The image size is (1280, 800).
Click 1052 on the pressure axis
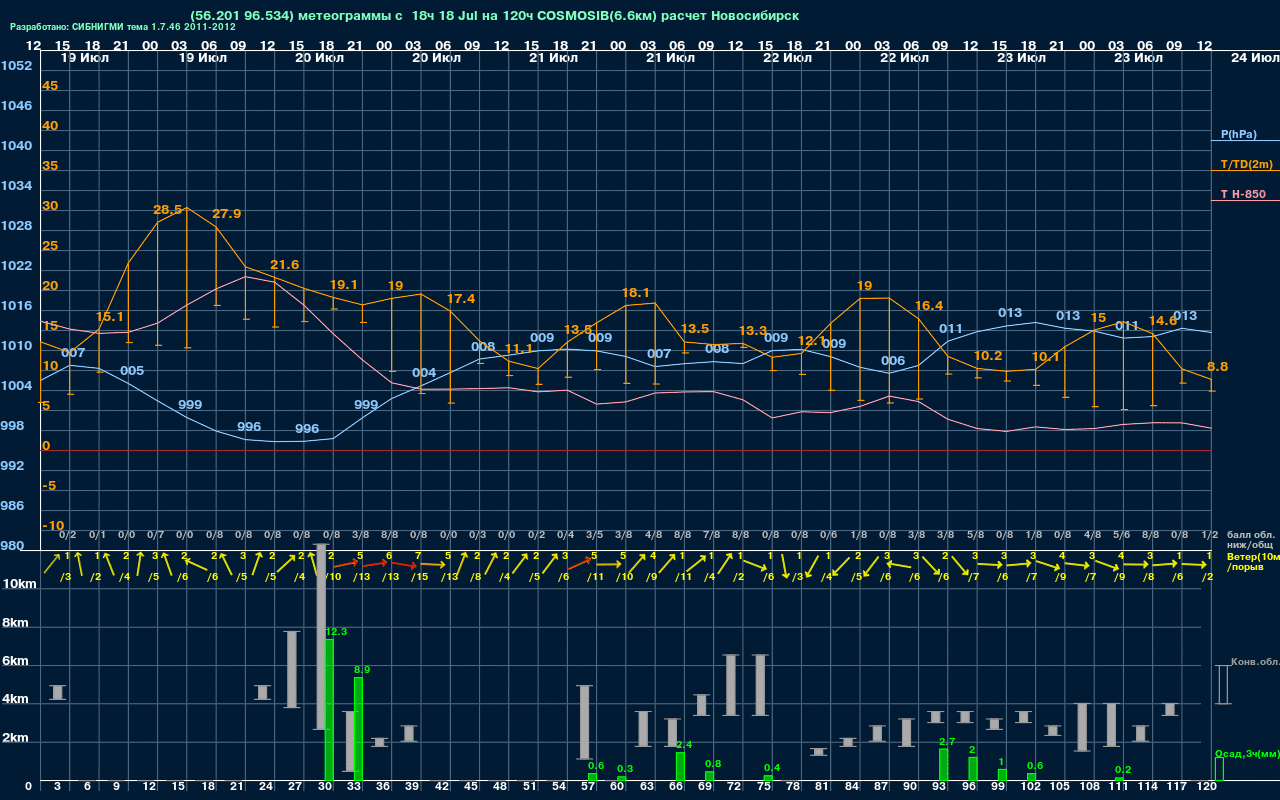click(16, 66)
